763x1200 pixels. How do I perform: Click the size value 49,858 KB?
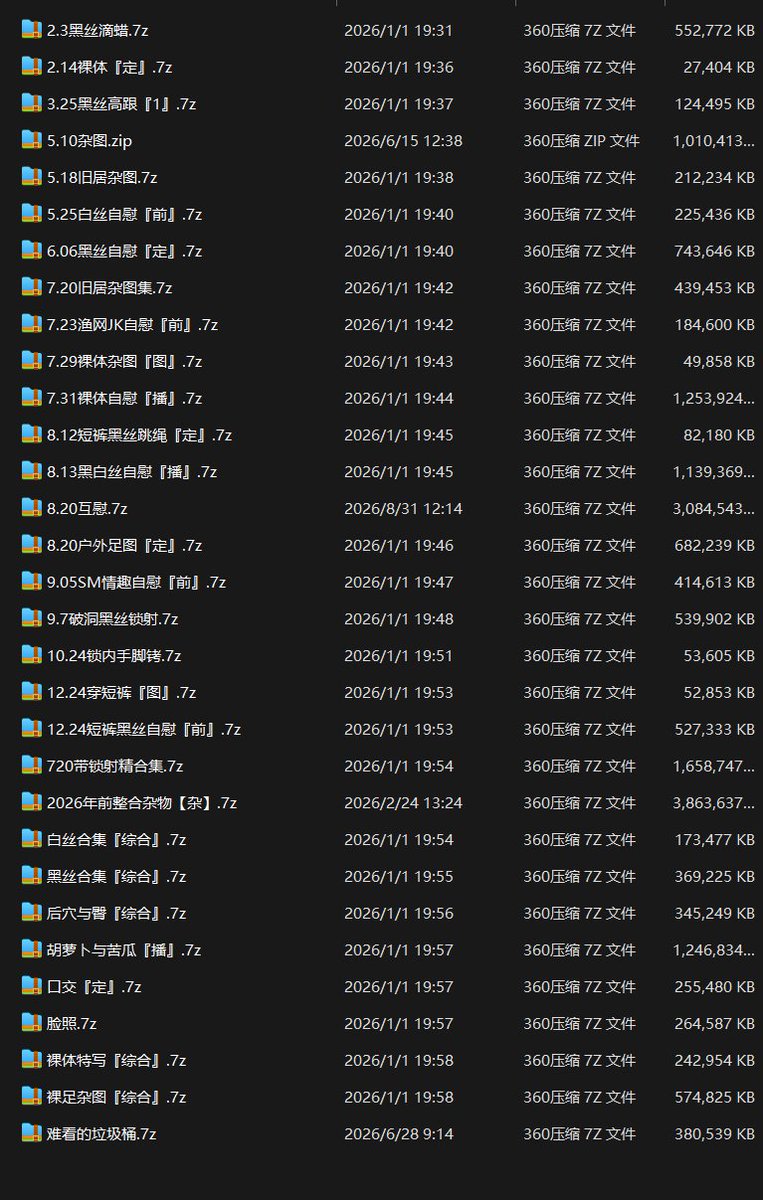click(719, 362)
